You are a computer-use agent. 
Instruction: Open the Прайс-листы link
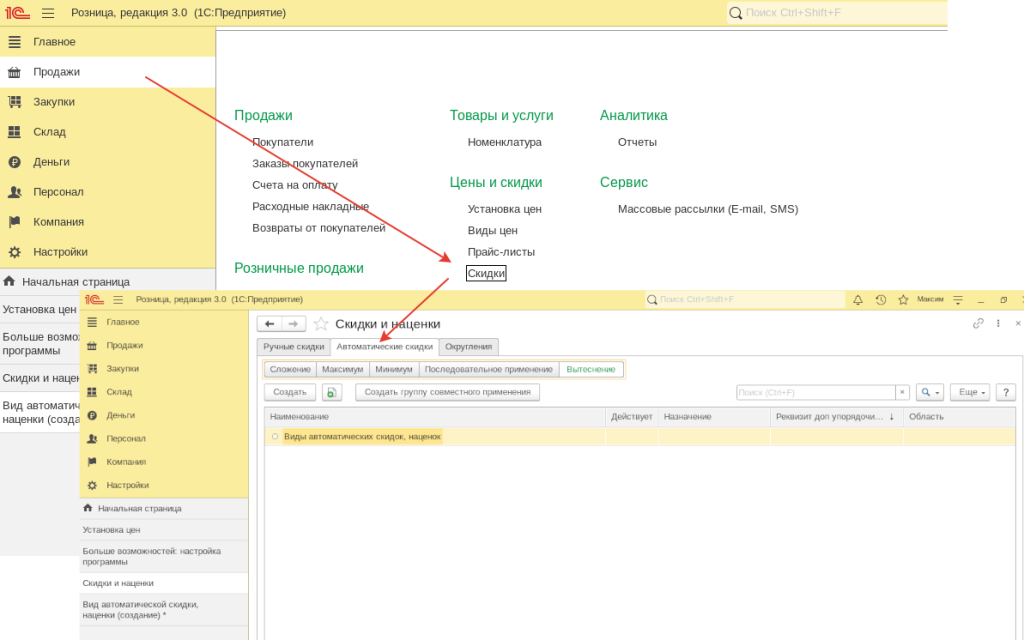[x=501, y=253]
